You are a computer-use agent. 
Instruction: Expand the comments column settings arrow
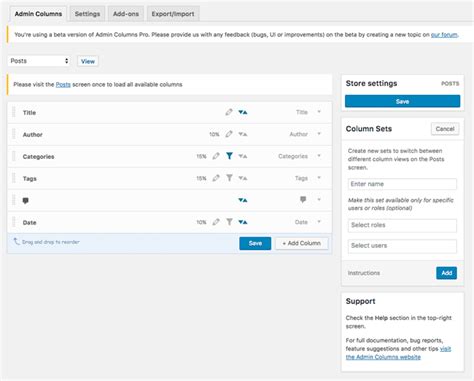tap(319, 199)
